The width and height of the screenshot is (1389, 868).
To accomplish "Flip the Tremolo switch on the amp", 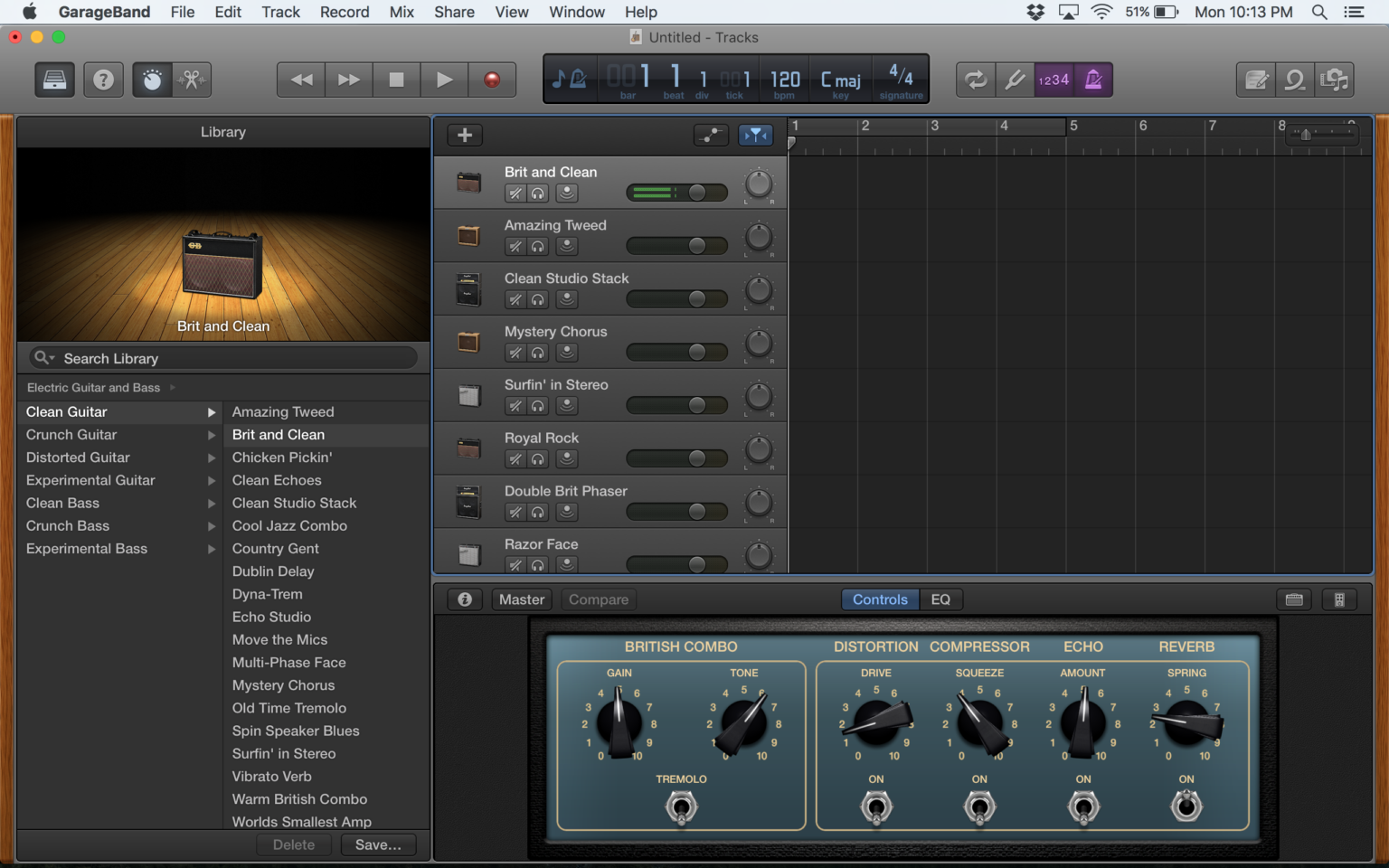I will pyautogui.click(x=681, y=806).
